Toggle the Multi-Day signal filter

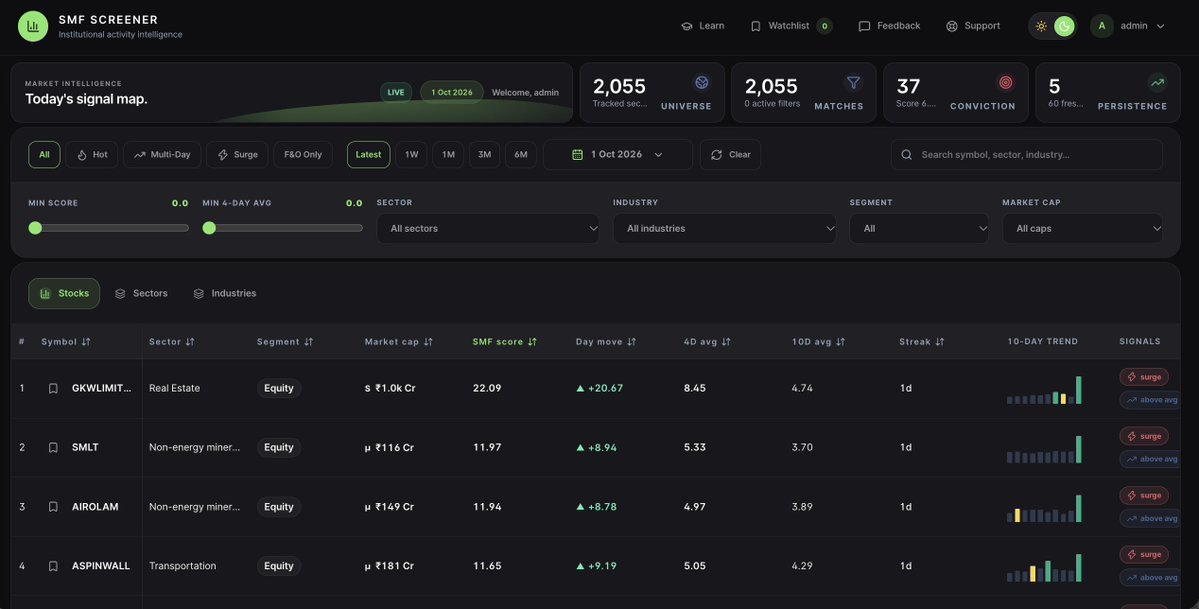[162, 155]
